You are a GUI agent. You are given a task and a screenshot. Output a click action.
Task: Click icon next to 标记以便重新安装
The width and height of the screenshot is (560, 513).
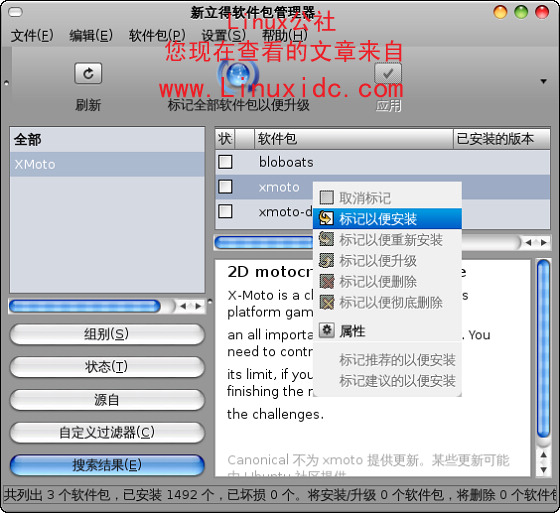[326, 239]
